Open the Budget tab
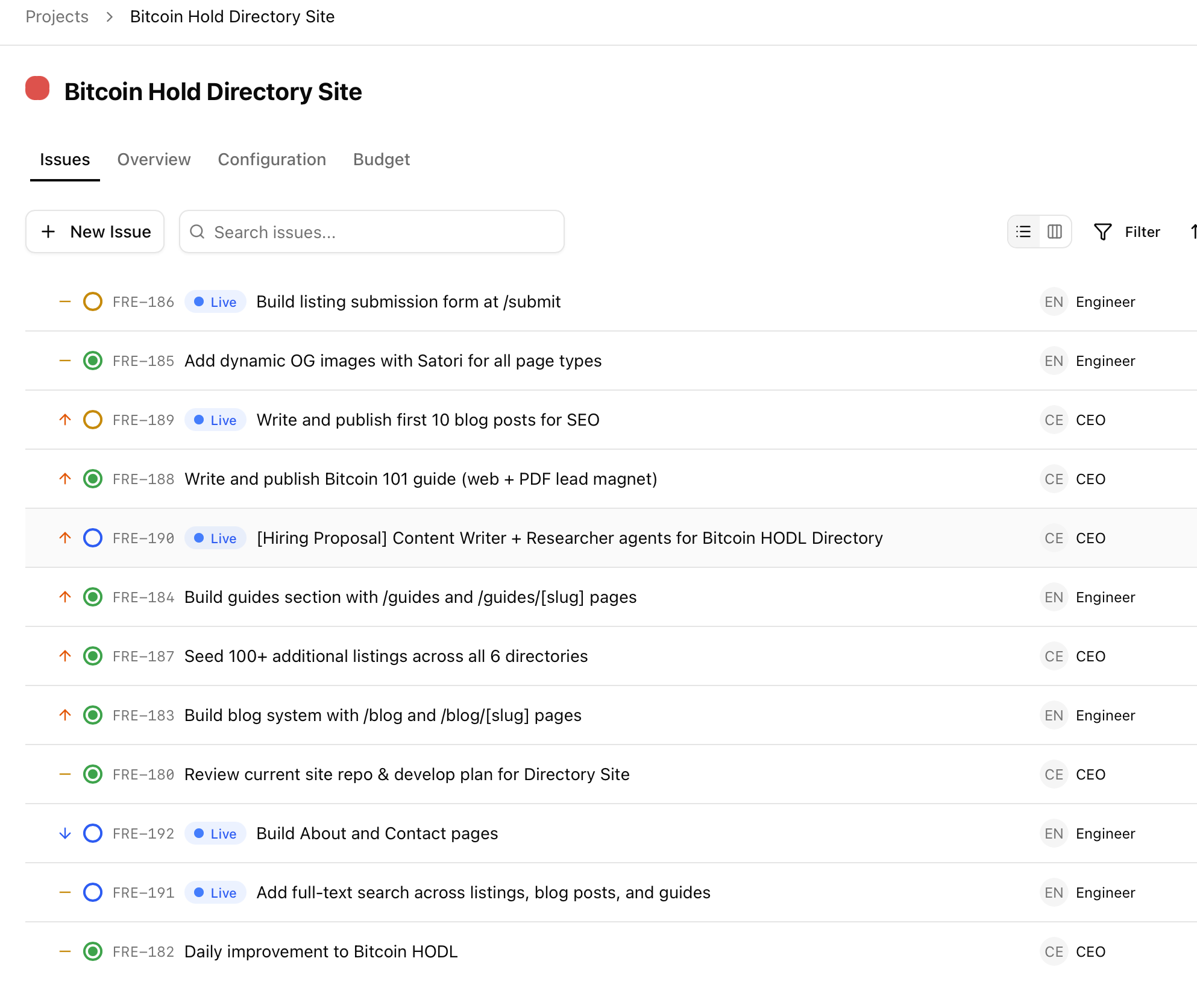 (381, 159)
